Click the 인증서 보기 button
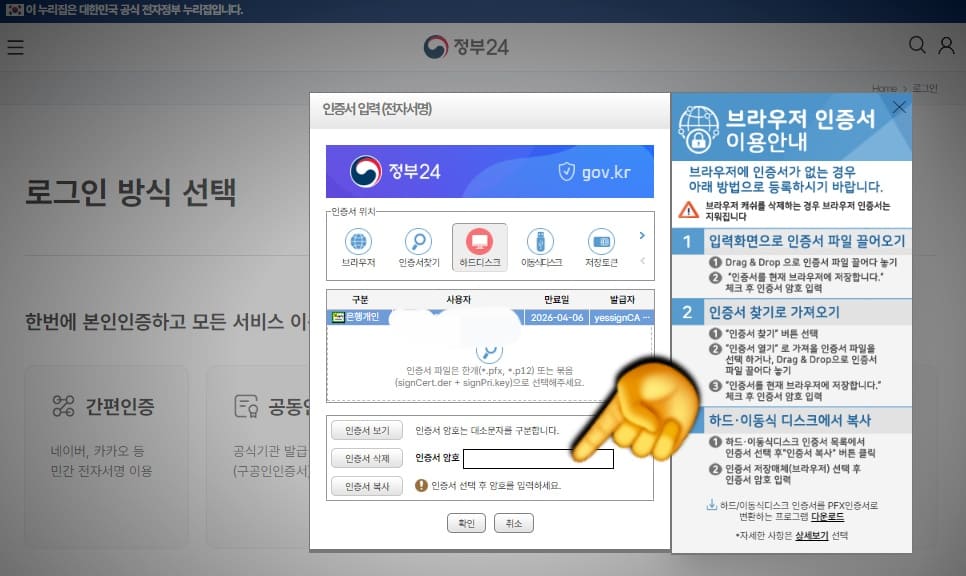This screenshot has width=966, height=576. click(366, 432)
